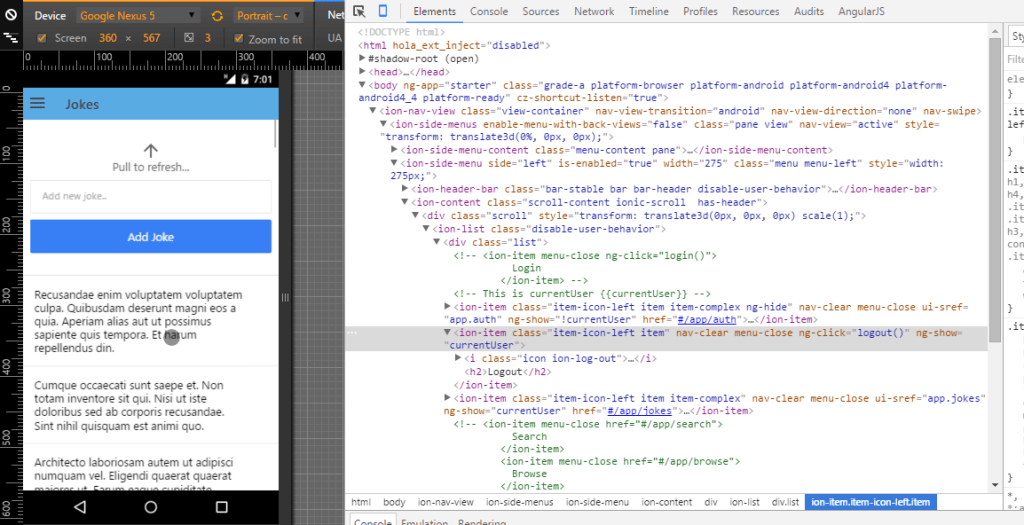
Task: Uncheck the Screen resolution checkbox
Action: pyautogui.click(x=41, y=38)
